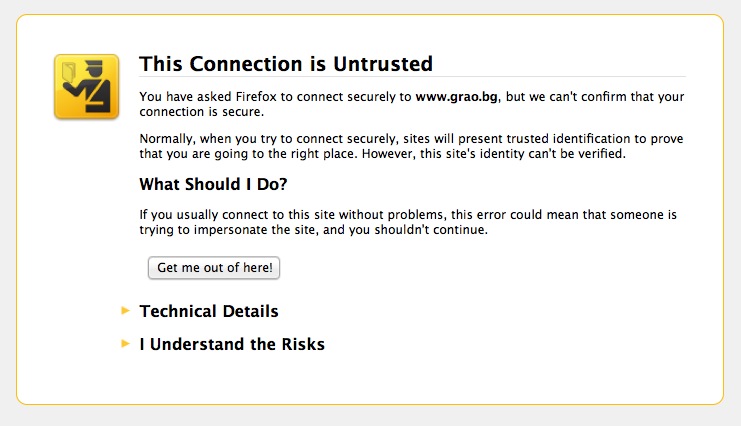Expand the I Understand the Risks arrow
This screenshot has width=741, height=426.
pos(125,344)
